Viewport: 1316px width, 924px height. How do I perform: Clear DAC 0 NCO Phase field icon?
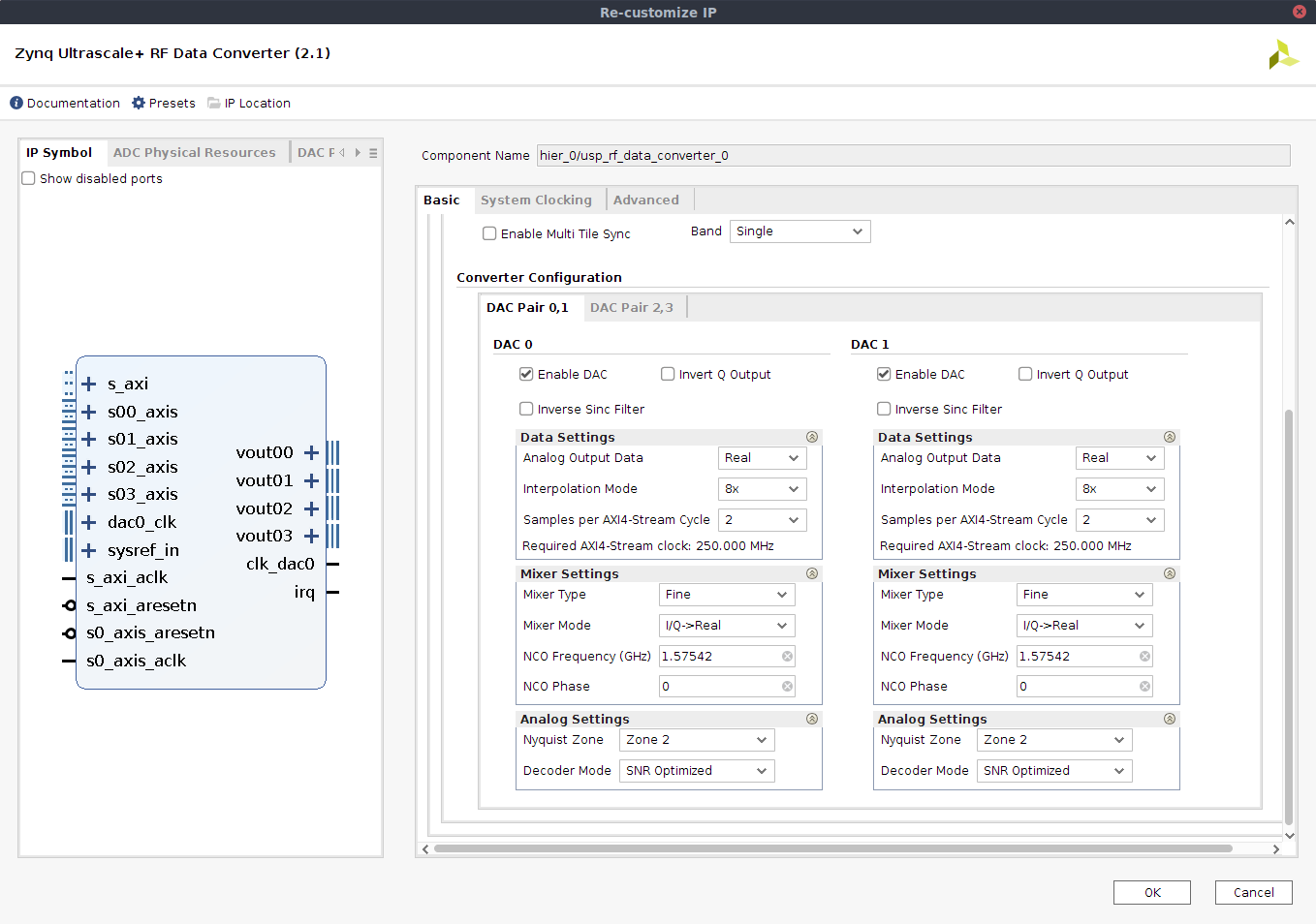[787, 687]
